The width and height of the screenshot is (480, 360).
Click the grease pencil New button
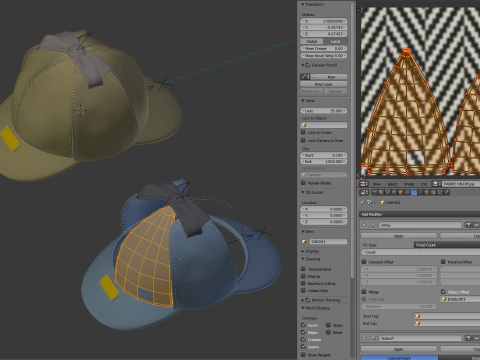[330, 77]
